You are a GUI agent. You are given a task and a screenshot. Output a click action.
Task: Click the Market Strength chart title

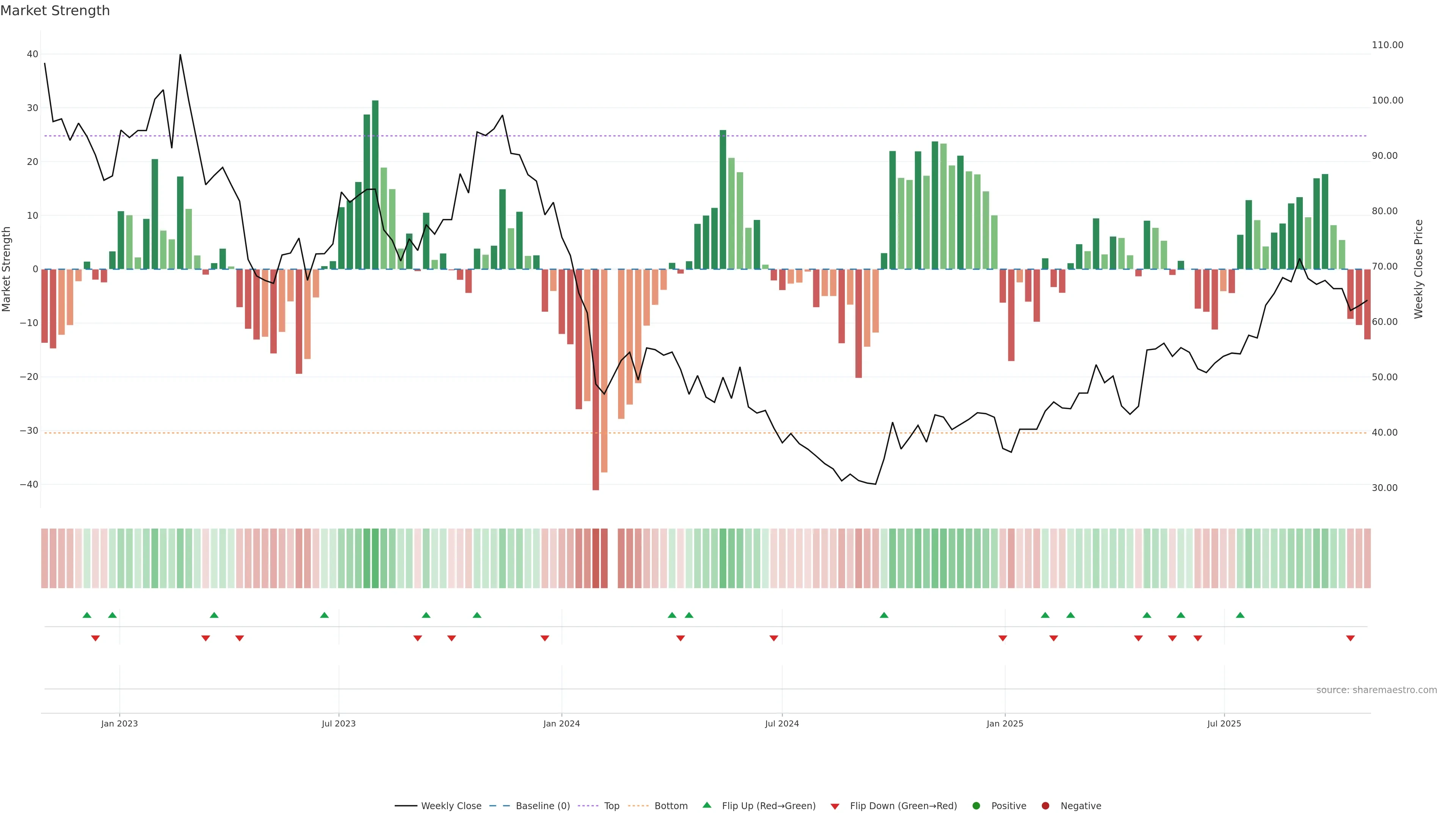coord(55,11)
